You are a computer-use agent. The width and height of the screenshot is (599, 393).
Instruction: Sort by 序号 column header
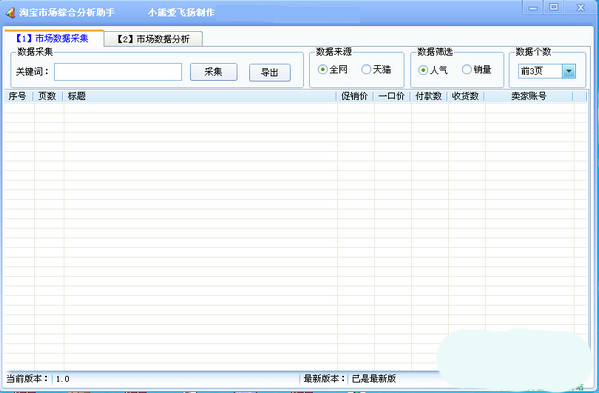pyautogui.click(x=18, y=96)
